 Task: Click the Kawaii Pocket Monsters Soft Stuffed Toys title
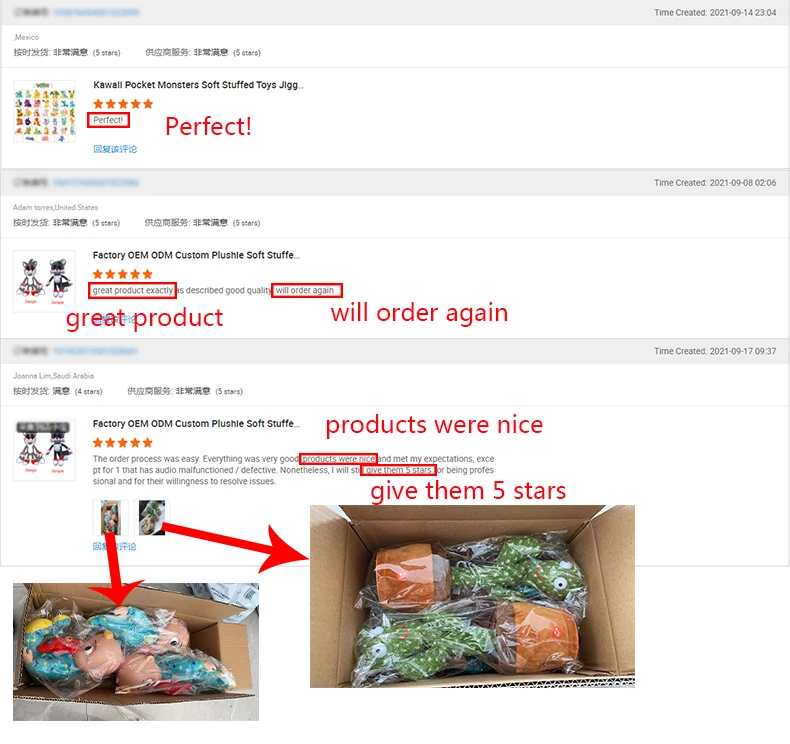[198, 85]
